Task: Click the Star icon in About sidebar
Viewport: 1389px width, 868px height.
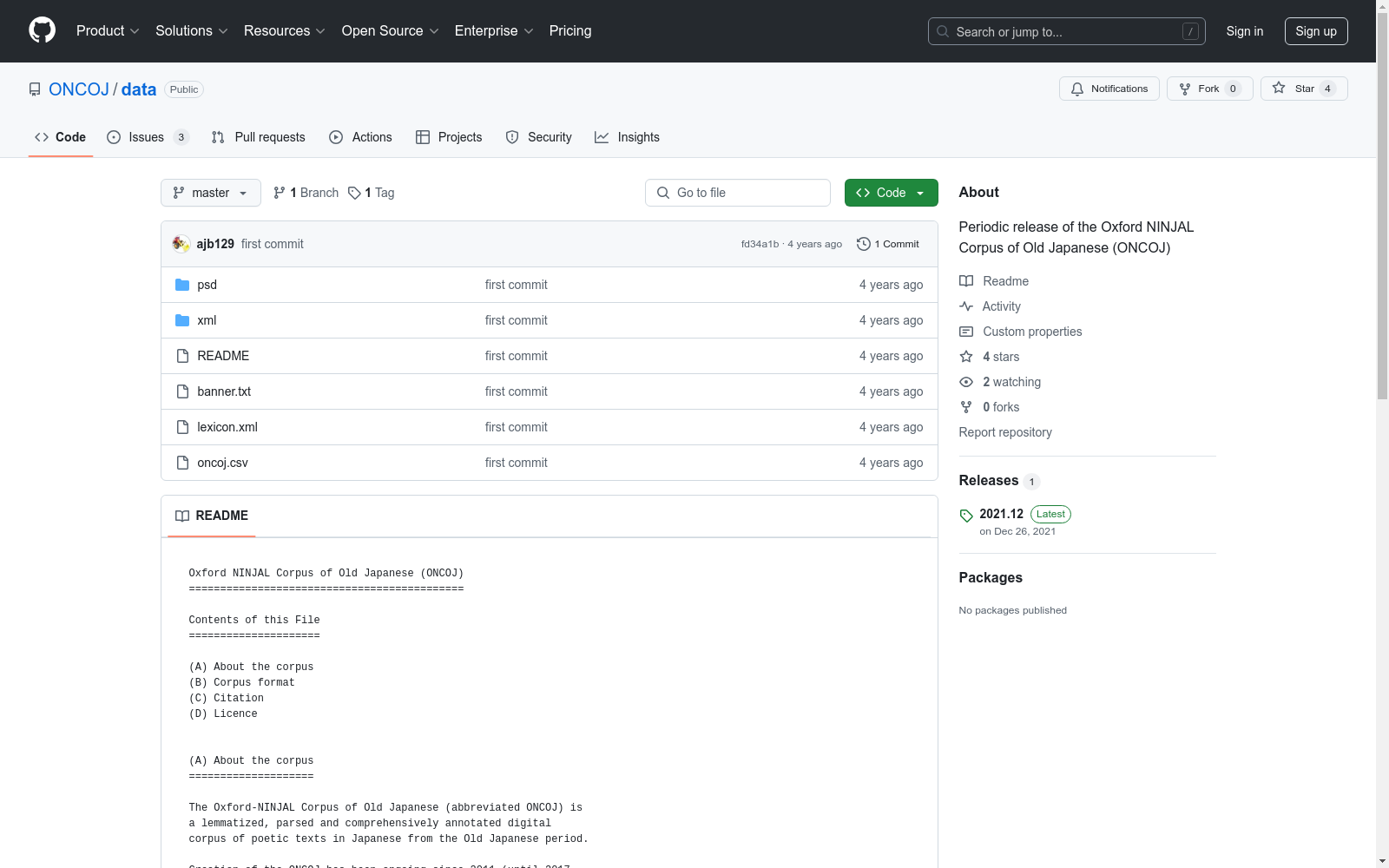Action: click(966, 357)
